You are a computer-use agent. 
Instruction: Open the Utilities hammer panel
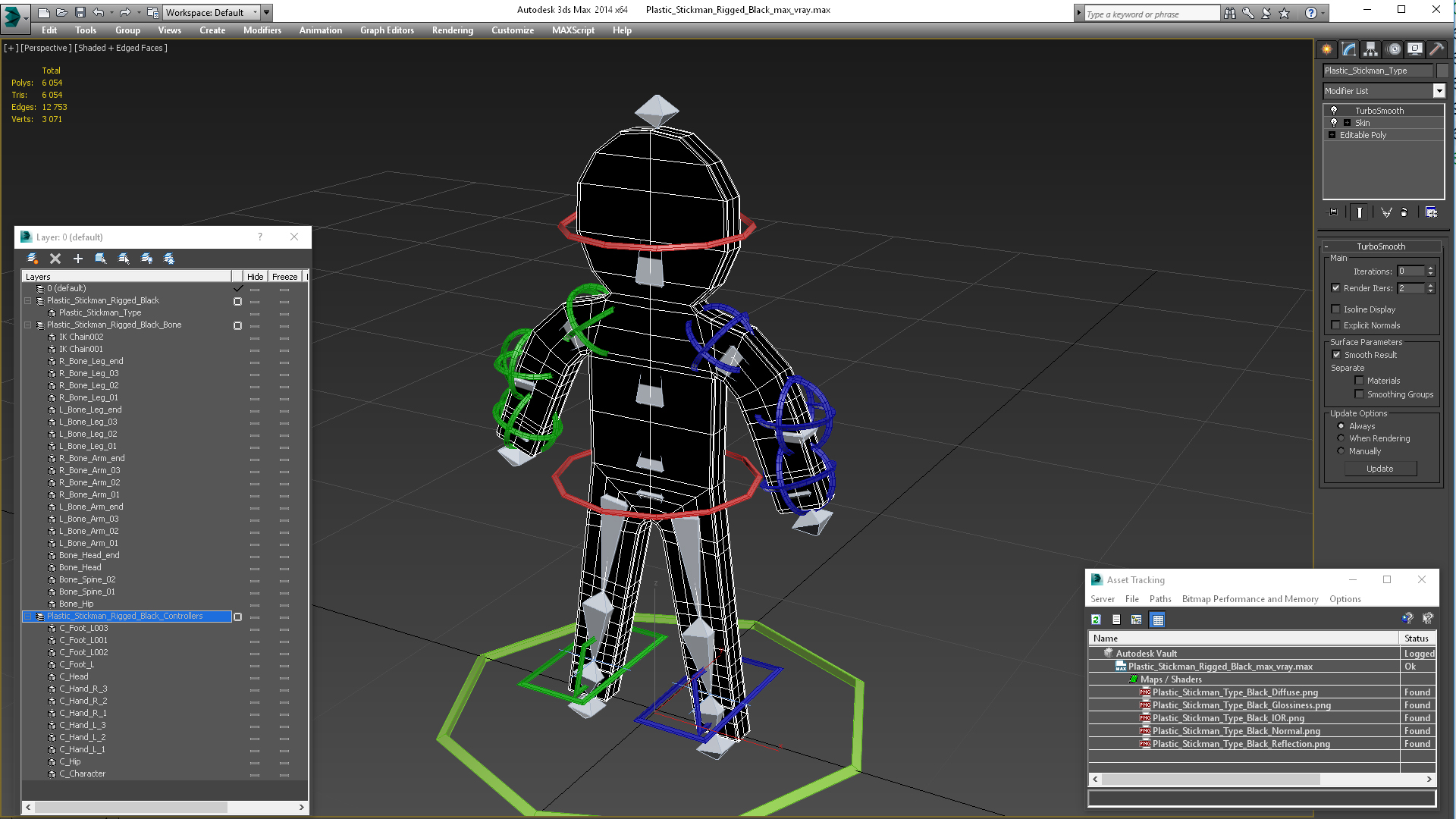(x=1436, y=49)
